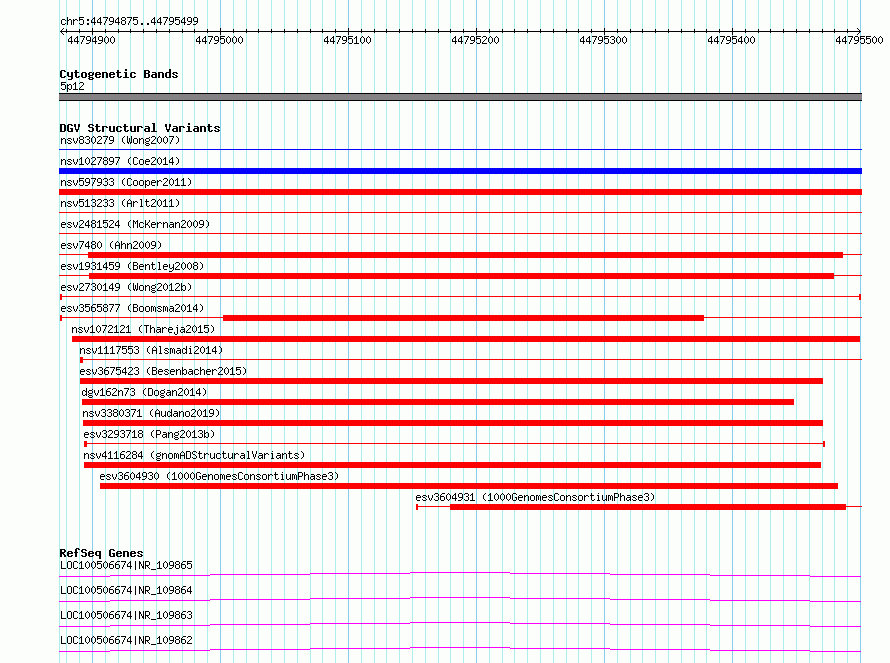
Task: Click the Cytogenetic Bands track heading
Action: pyautogui.click(x=119, y=74)
